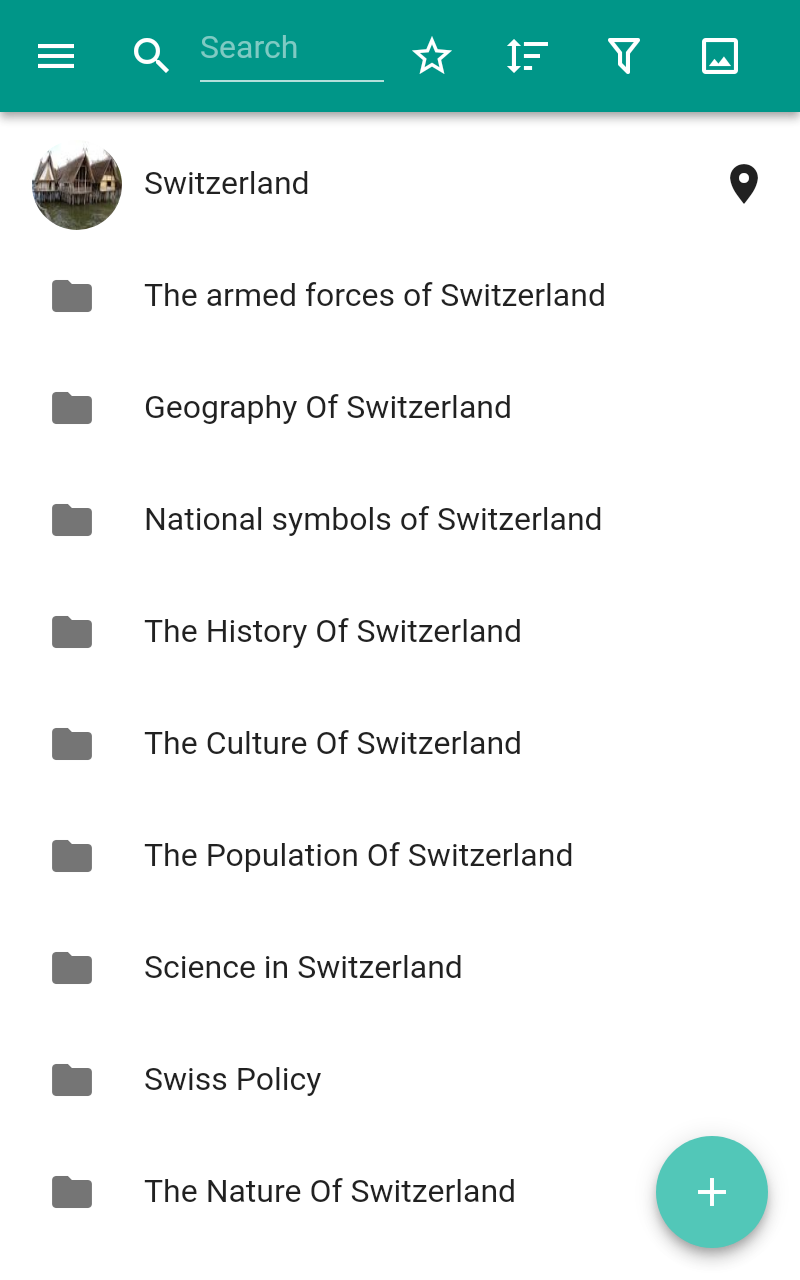This screenshot has width=800, height=1280.
Task: Open the hamburger navigation menu
Action: click(x=56, y=56)
